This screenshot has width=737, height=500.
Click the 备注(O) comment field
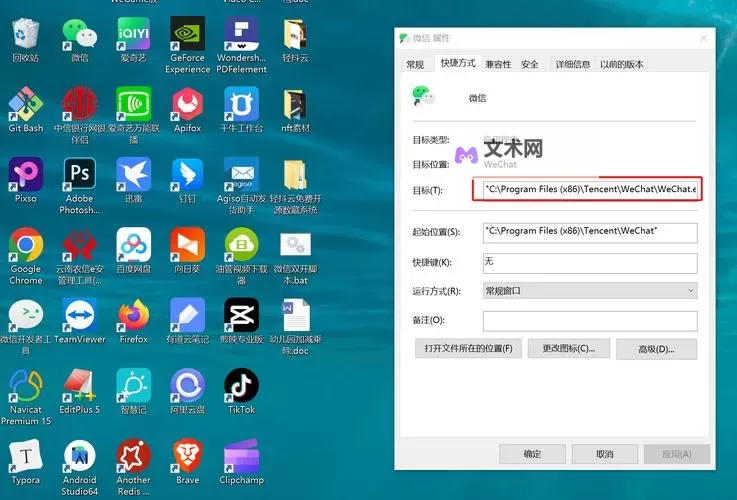(x=590, y=321)
